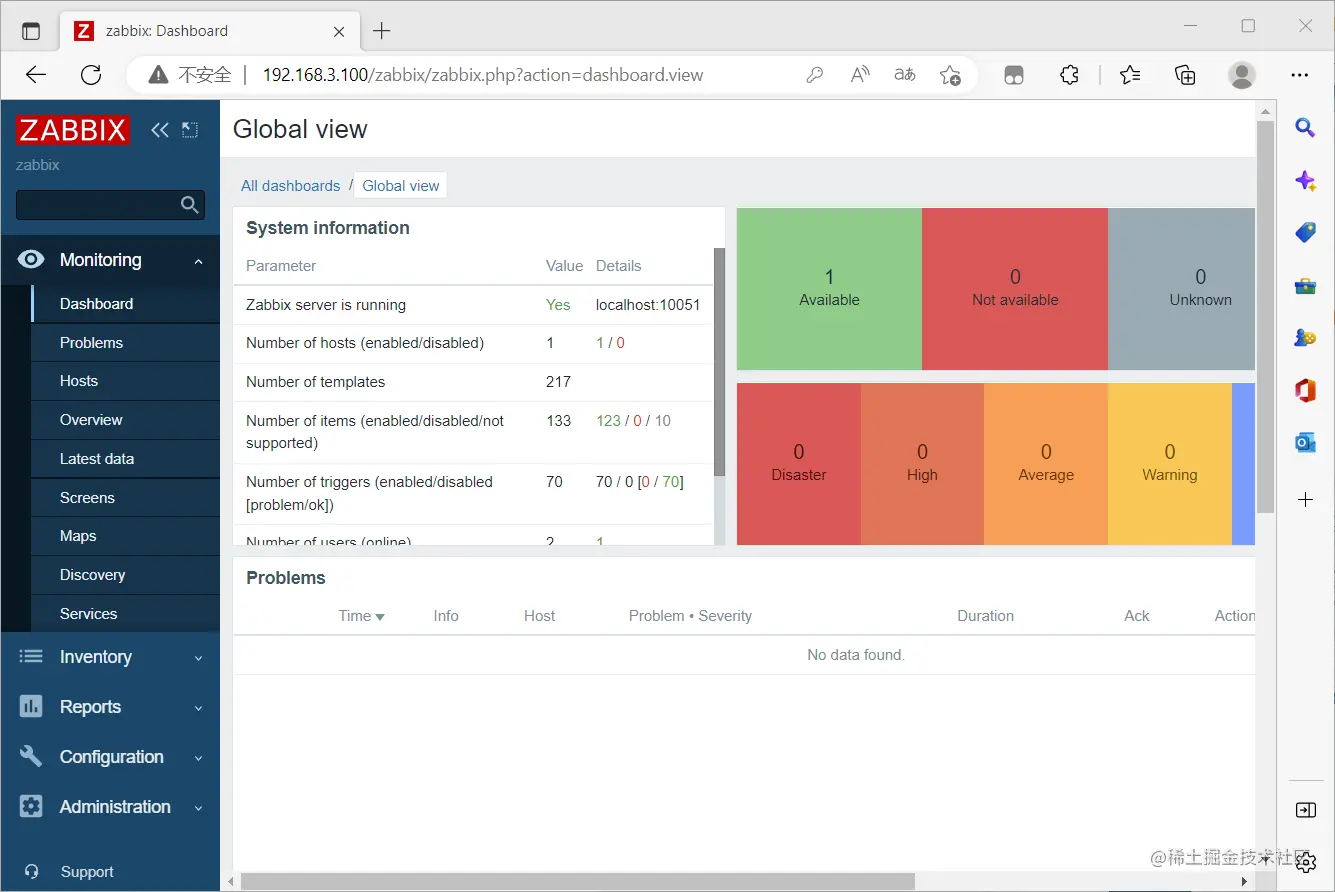Open the collections icon in toolbar

click(1185, 75)
